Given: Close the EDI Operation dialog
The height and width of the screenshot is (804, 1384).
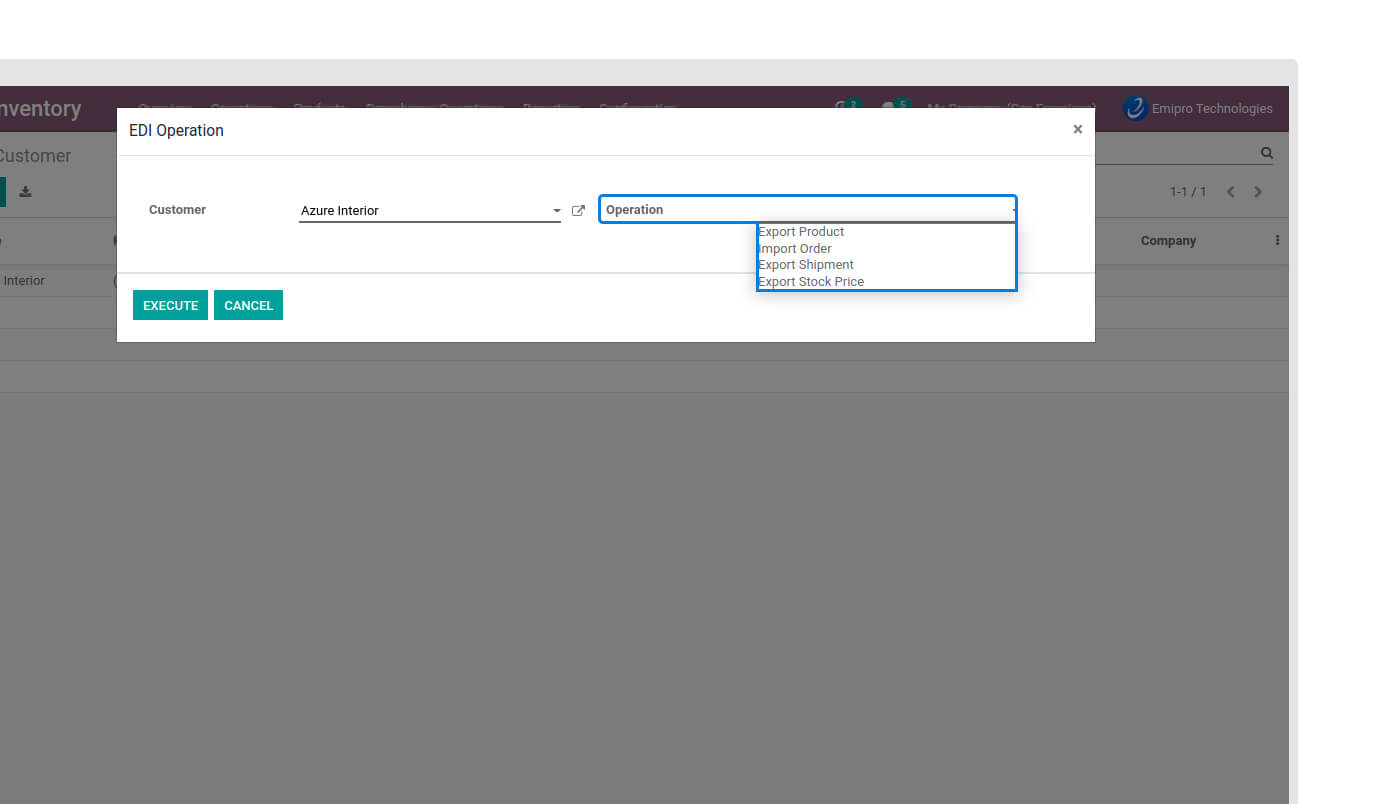Looking at the screenshot, I should (x=1077, y=129).
